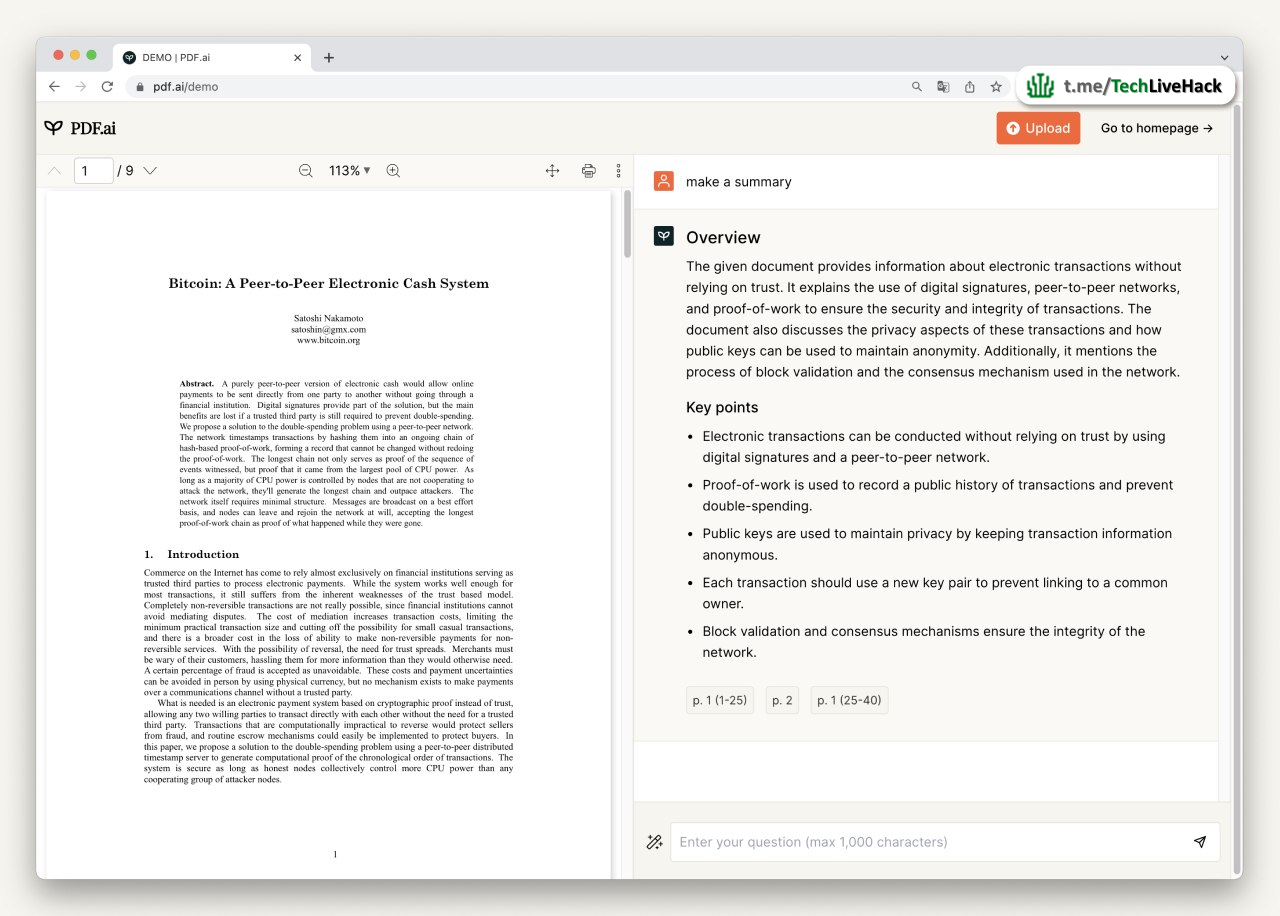Click the 1. Introduction heading in PDF
This screenshot has height=916, width=1280.
pyautogui.click(x=191, y=554)
